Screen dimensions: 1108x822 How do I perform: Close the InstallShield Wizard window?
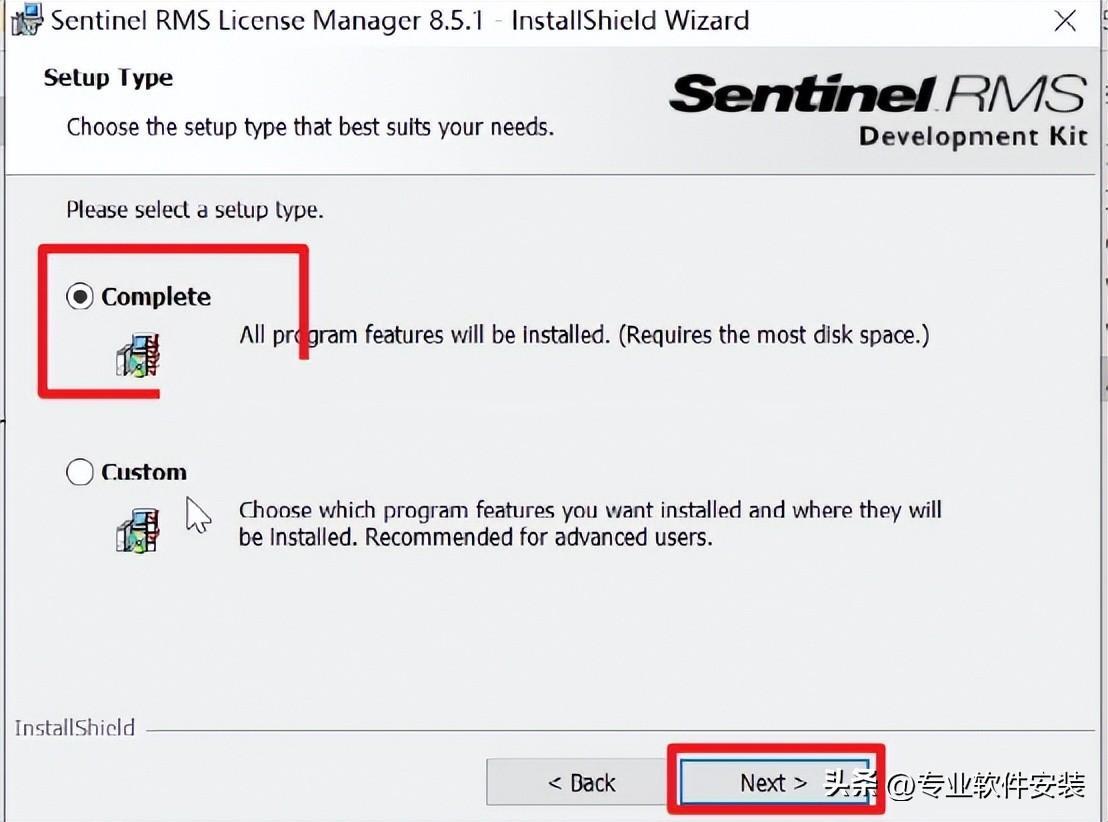(1065, 21)
